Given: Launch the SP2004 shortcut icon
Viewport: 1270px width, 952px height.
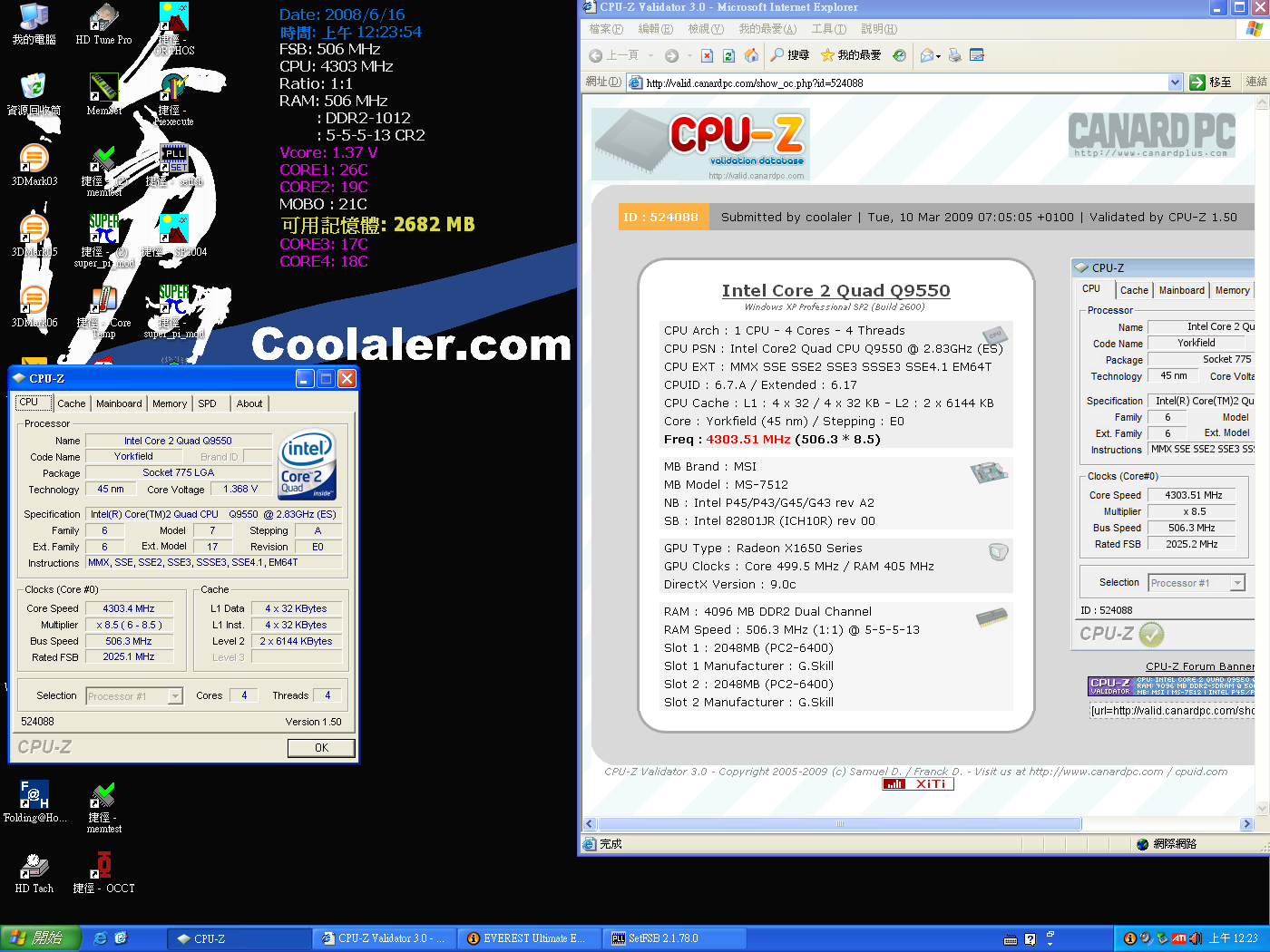Looking at the screenshot, I should [x=174, y=236].
